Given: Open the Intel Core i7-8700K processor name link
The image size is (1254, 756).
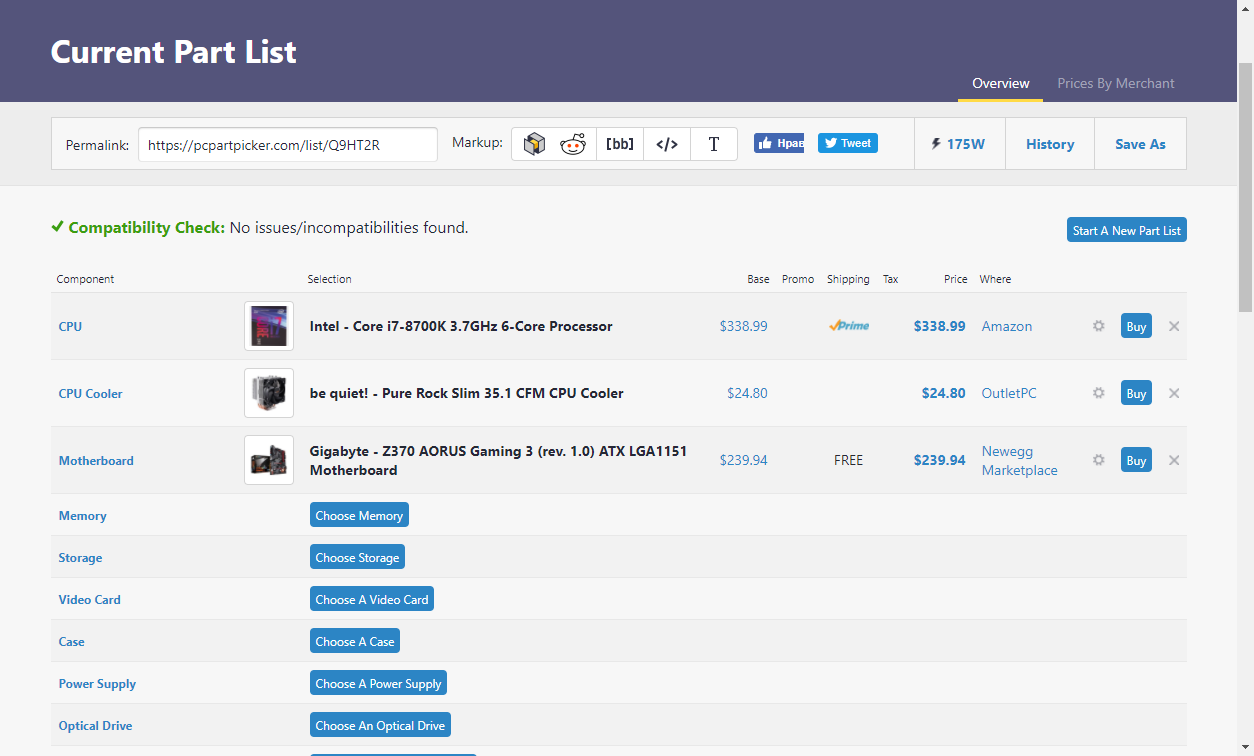Looking at the screenshot, I should coord(461,326).
